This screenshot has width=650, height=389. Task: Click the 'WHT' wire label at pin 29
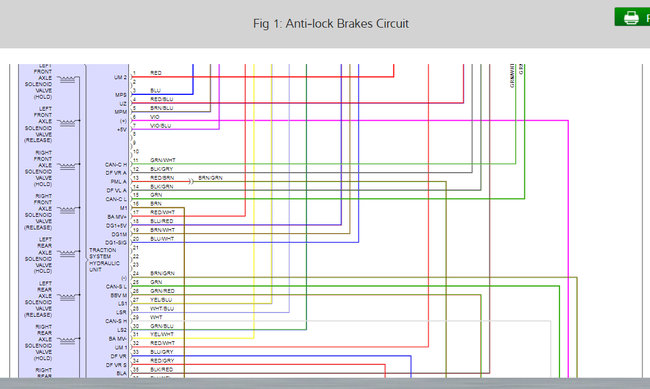pos(156,317)
